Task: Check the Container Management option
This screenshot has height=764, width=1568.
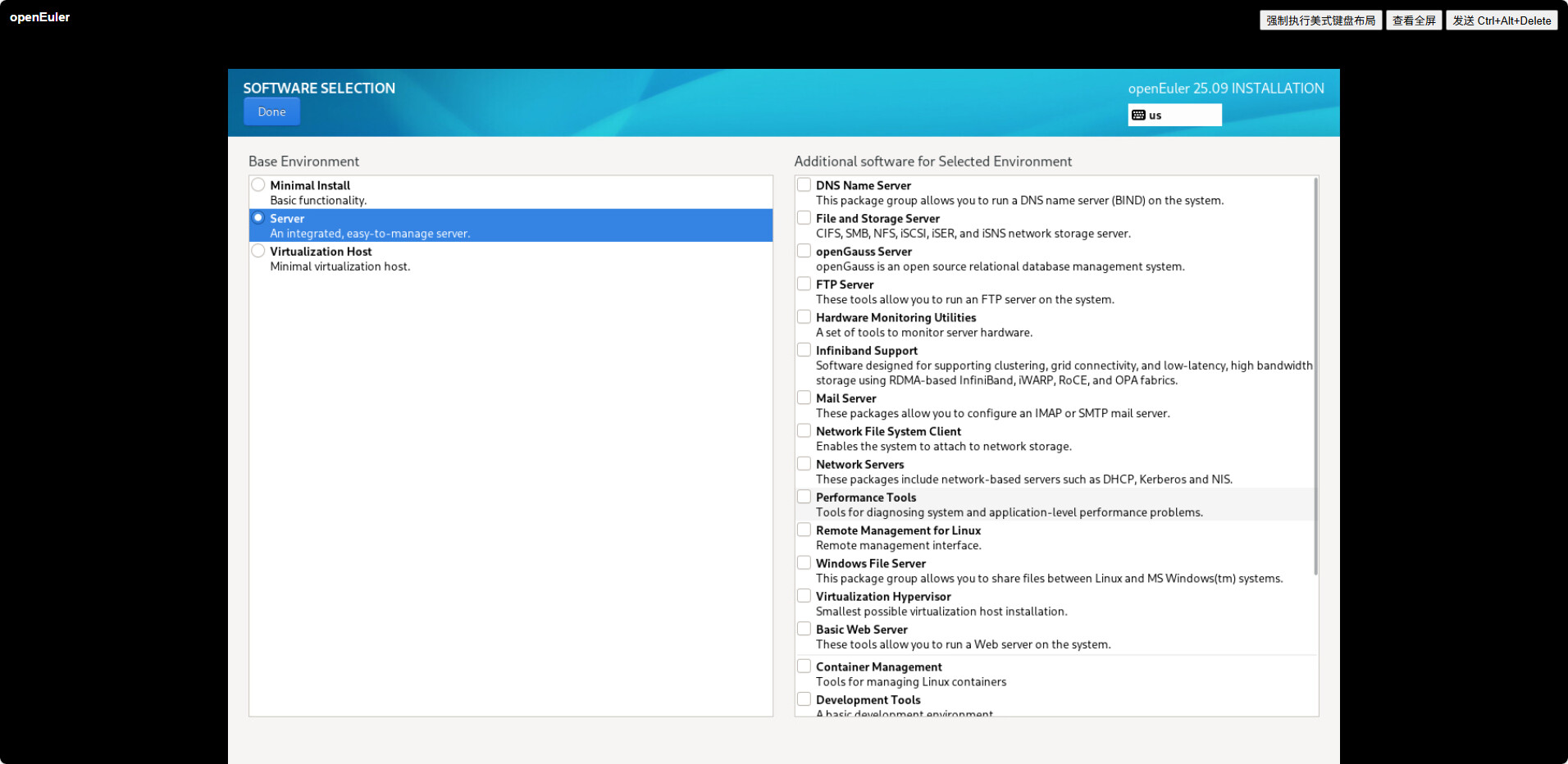Action: pyautogui.click(x=805, y=666)
